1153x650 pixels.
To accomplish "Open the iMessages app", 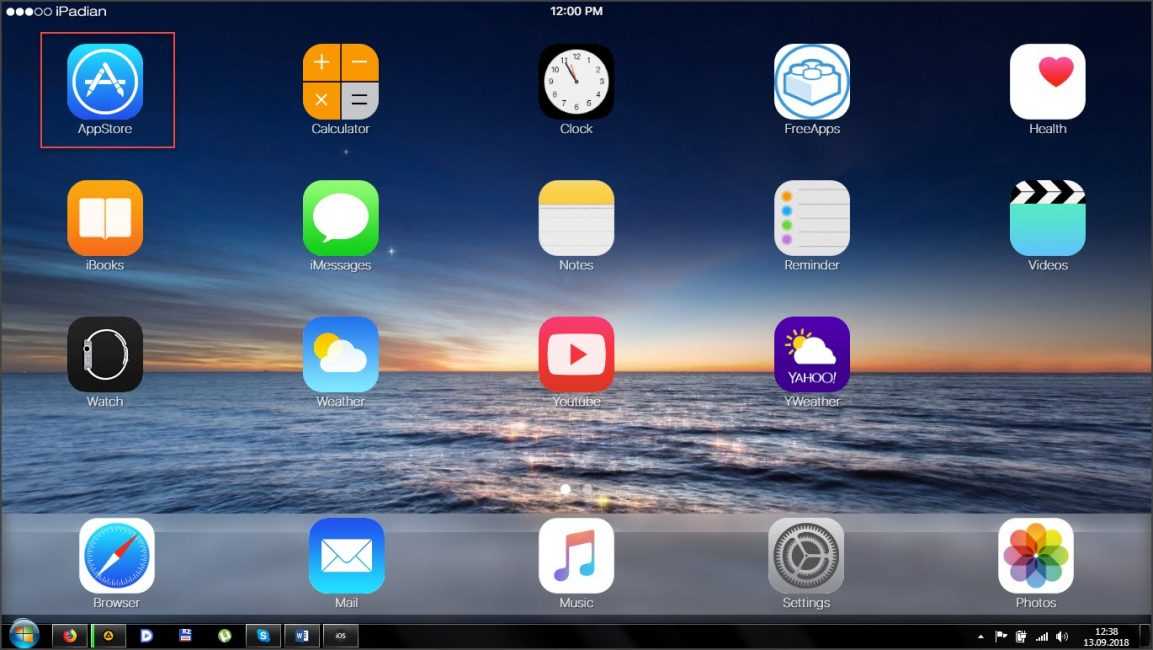I will [341, 218].
